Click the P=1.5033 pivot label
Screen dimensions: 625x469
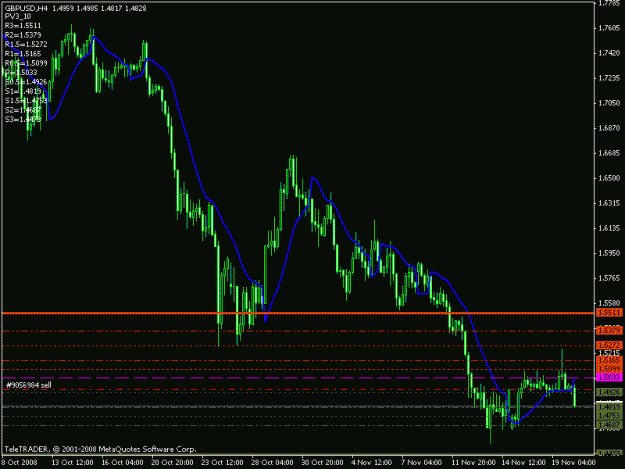point(21,72)
